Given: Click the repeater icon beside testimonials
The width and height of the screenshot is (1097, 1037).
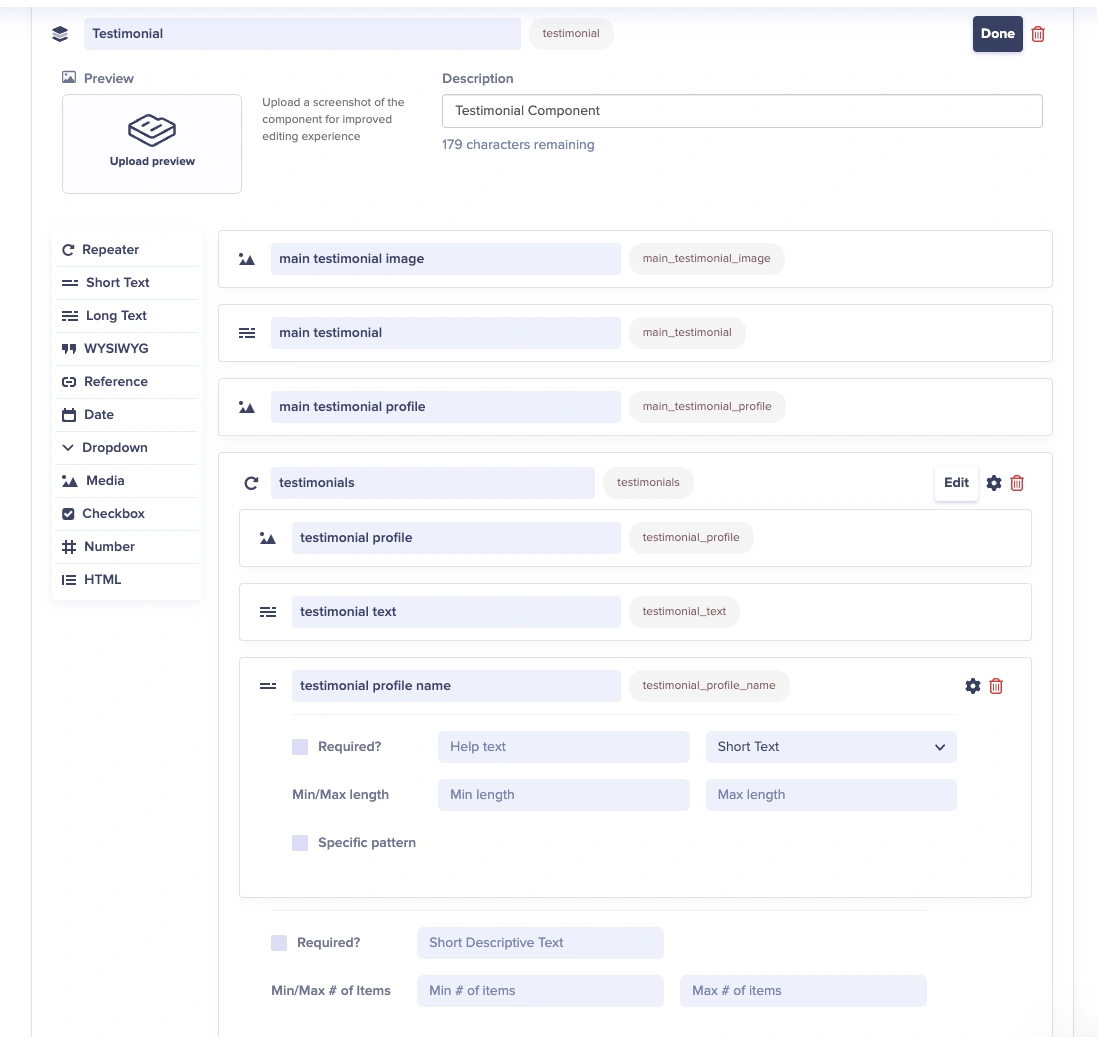Looking at the screenshot, I should pyautogui.click(x=251, y=483).
